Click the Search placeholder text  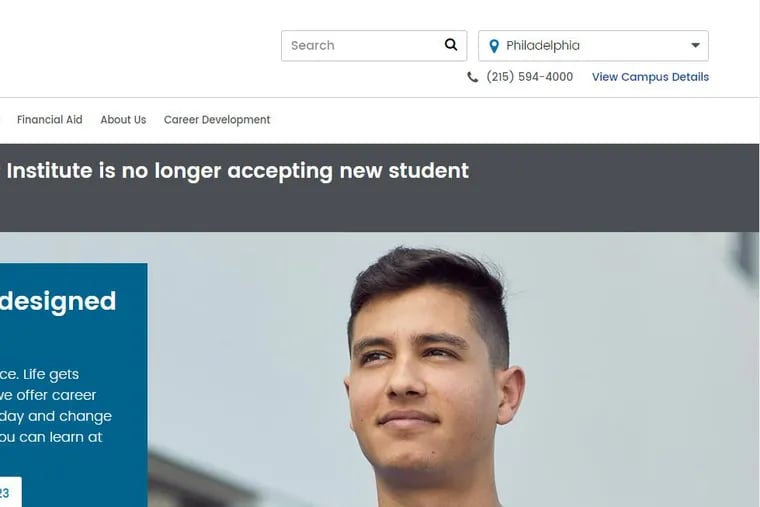[313, 46]
